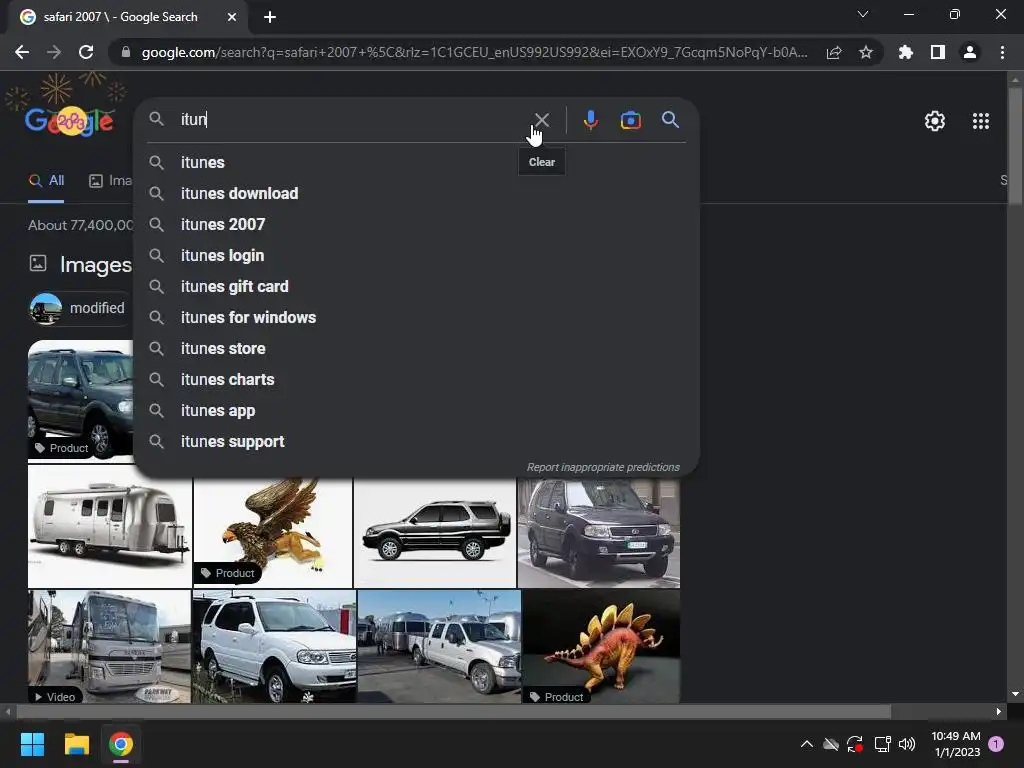Open Chrome profile menu
The height and width of the screenshot is (768, 1024).
coord(969,52)
